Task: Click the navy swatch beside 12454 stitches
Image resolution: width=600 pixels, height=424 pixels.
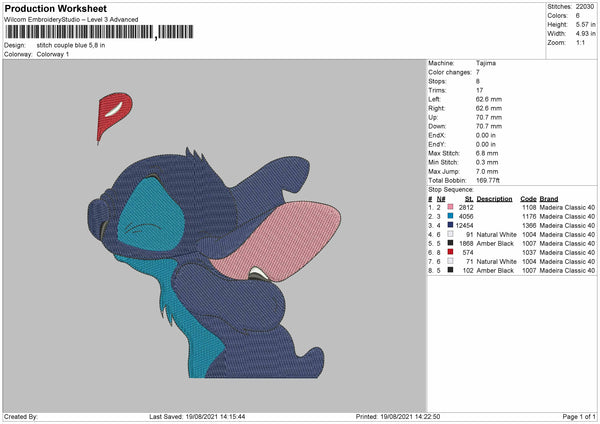Action: 450,225
